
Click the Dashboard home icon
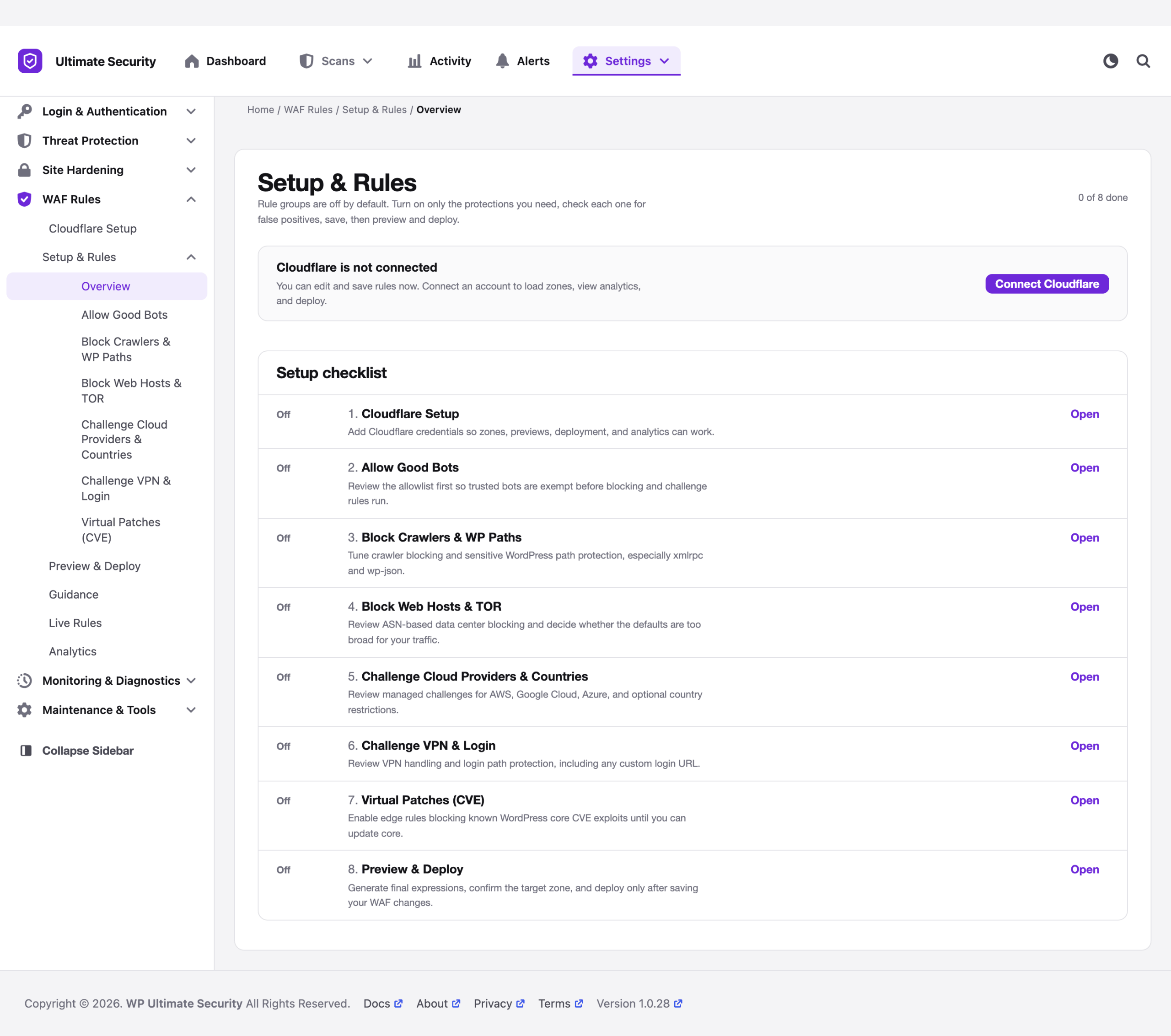click(x=192, y=61)
